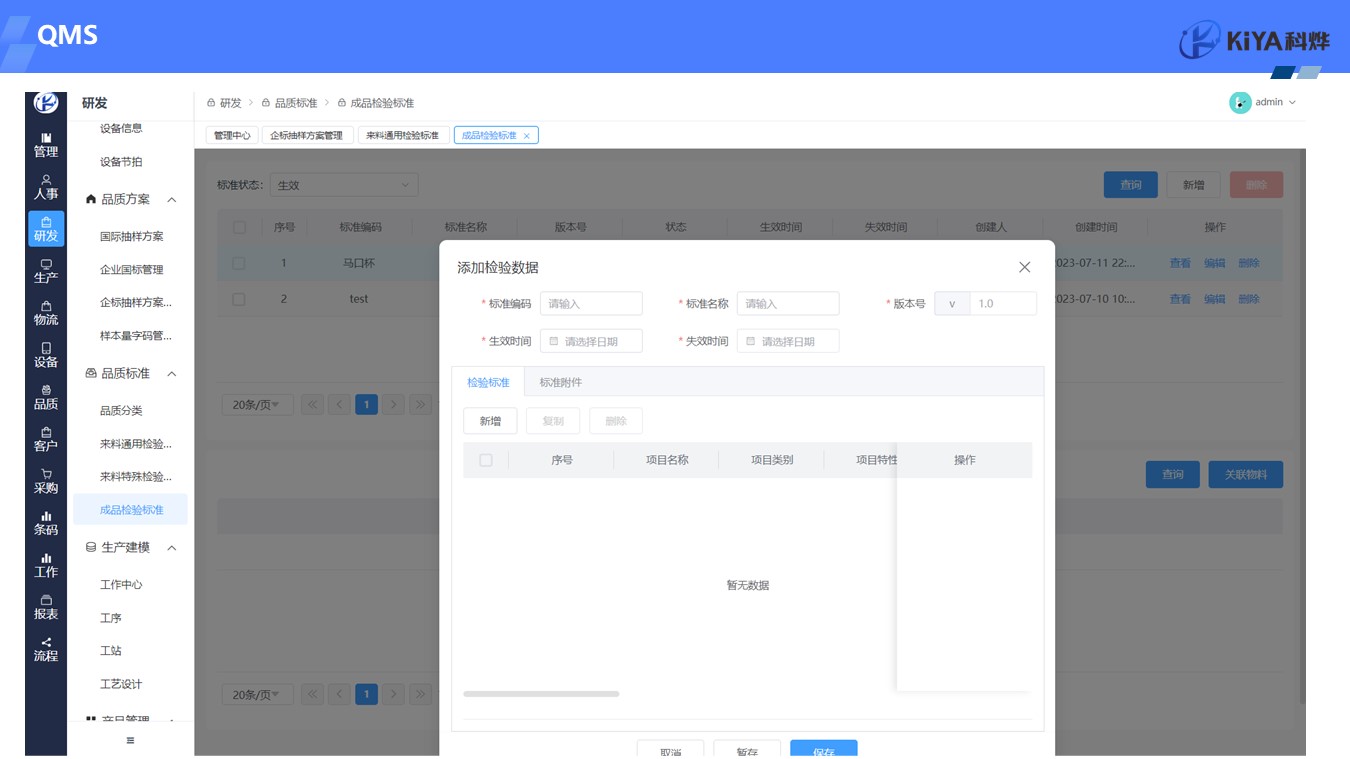The width and height of the screenshot is (1350, 759).
Task: Open the 设备 module icon
Action: 46,355
